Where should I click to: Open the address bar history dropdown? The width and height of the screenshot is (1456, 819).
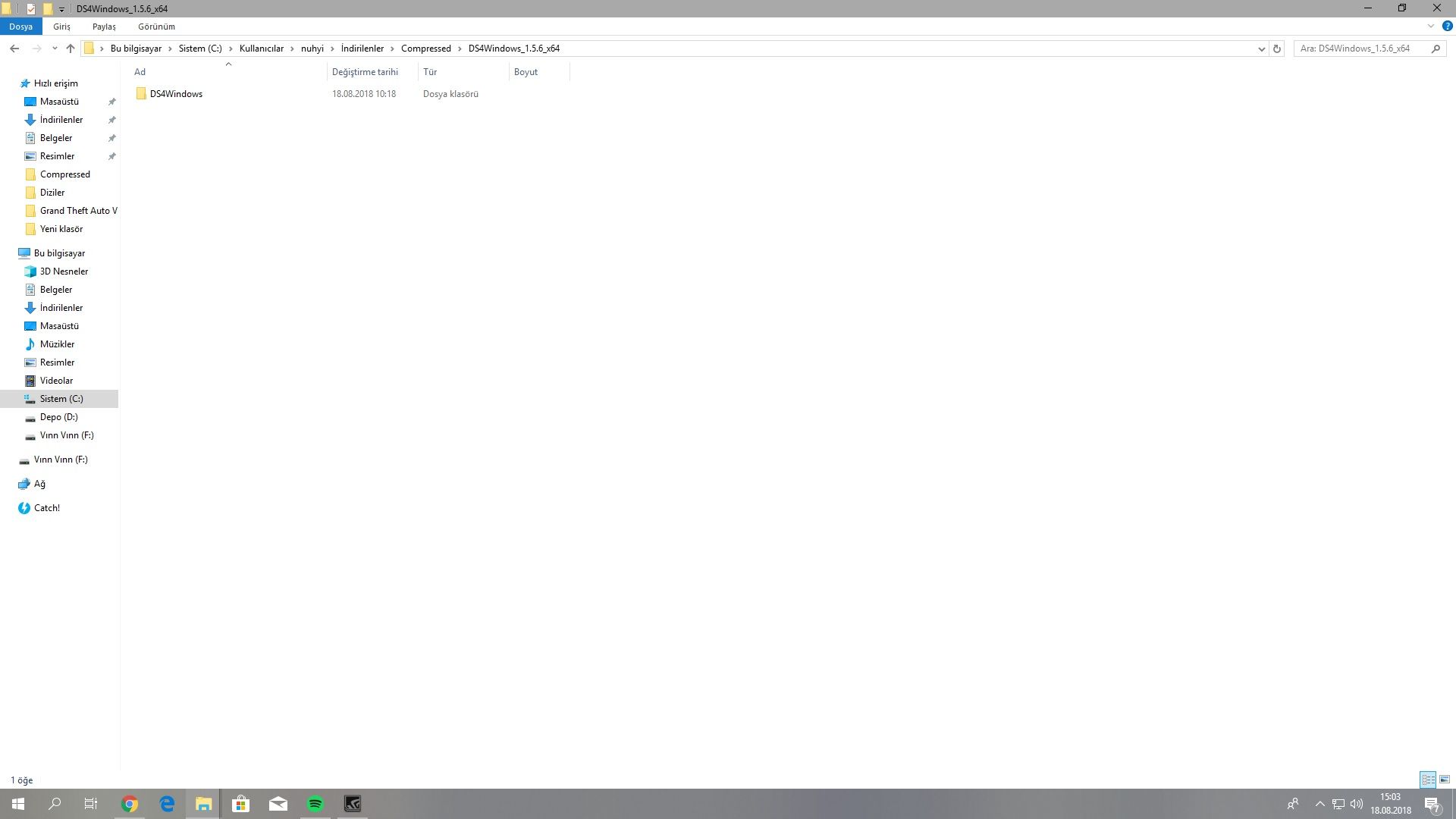coord(1261,49)
